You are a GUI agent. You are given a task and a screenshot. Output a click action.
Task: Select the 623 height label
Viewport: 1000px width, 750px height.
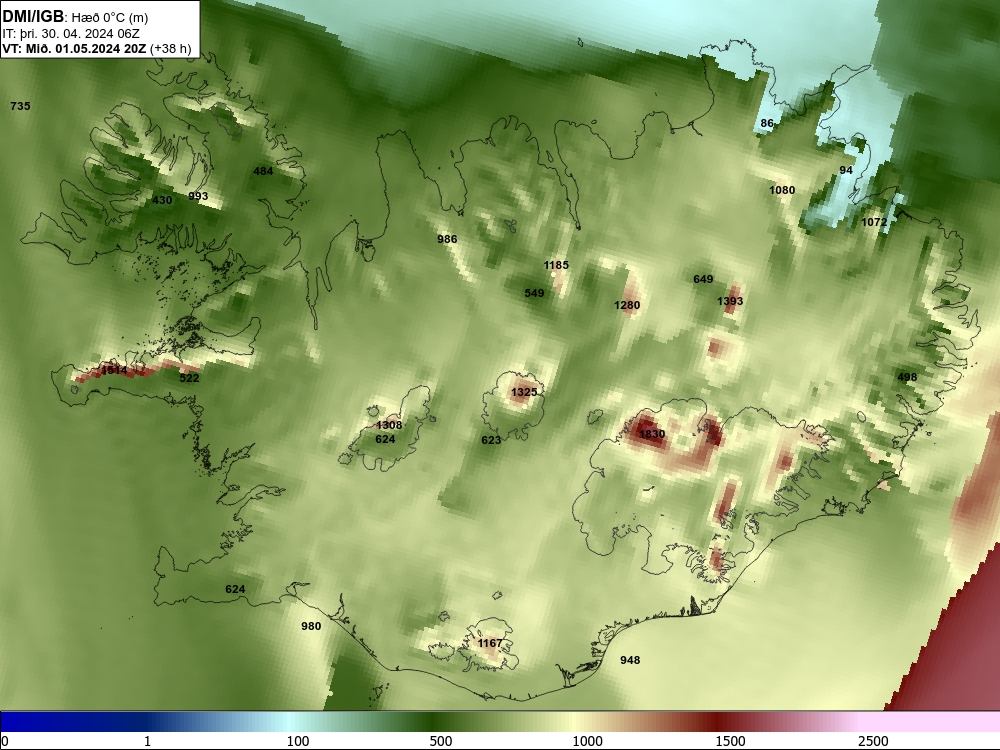click(x=491, y=440)
